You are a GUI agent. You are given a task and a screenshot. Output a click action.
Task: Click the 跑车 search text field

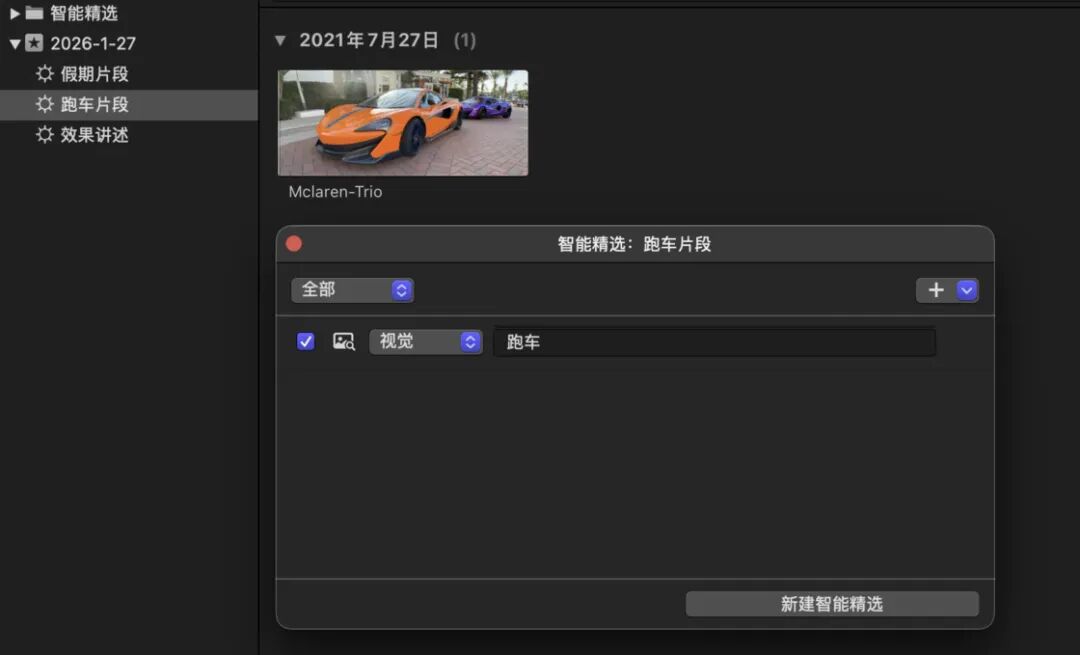tap(714, 342)
